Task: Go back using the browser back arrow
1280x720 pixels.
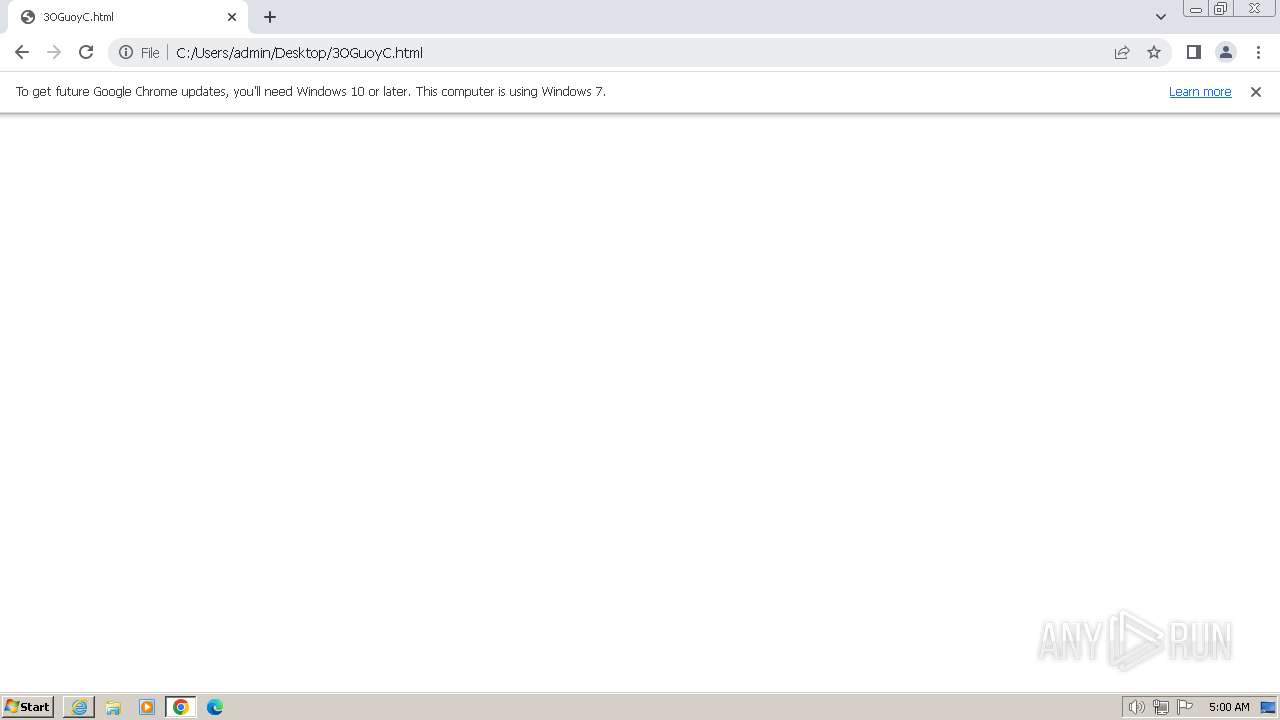Action: (22, 52)
